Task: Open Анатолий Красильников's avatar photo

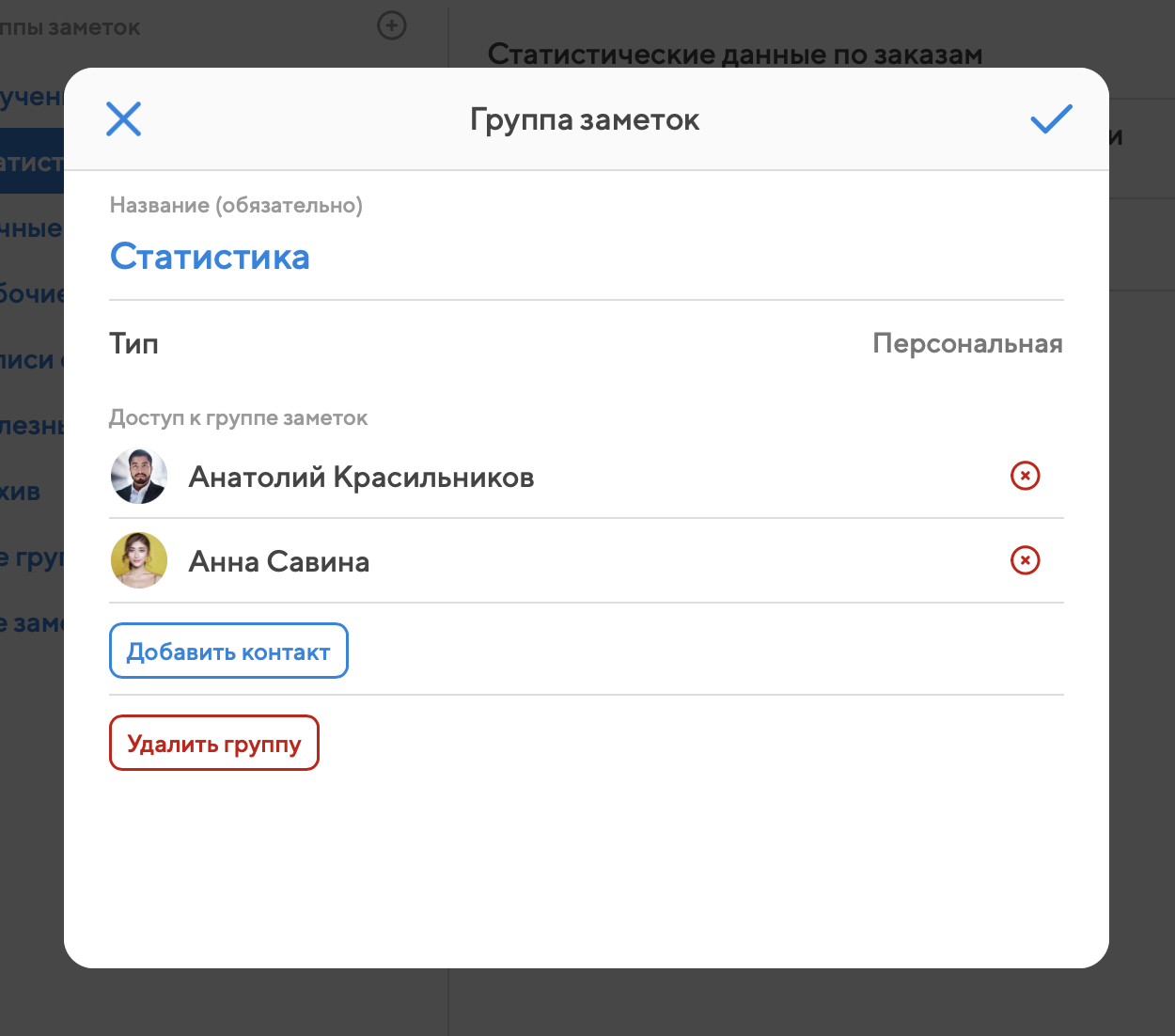Action: pyautogui.click(x=139, y=476)
